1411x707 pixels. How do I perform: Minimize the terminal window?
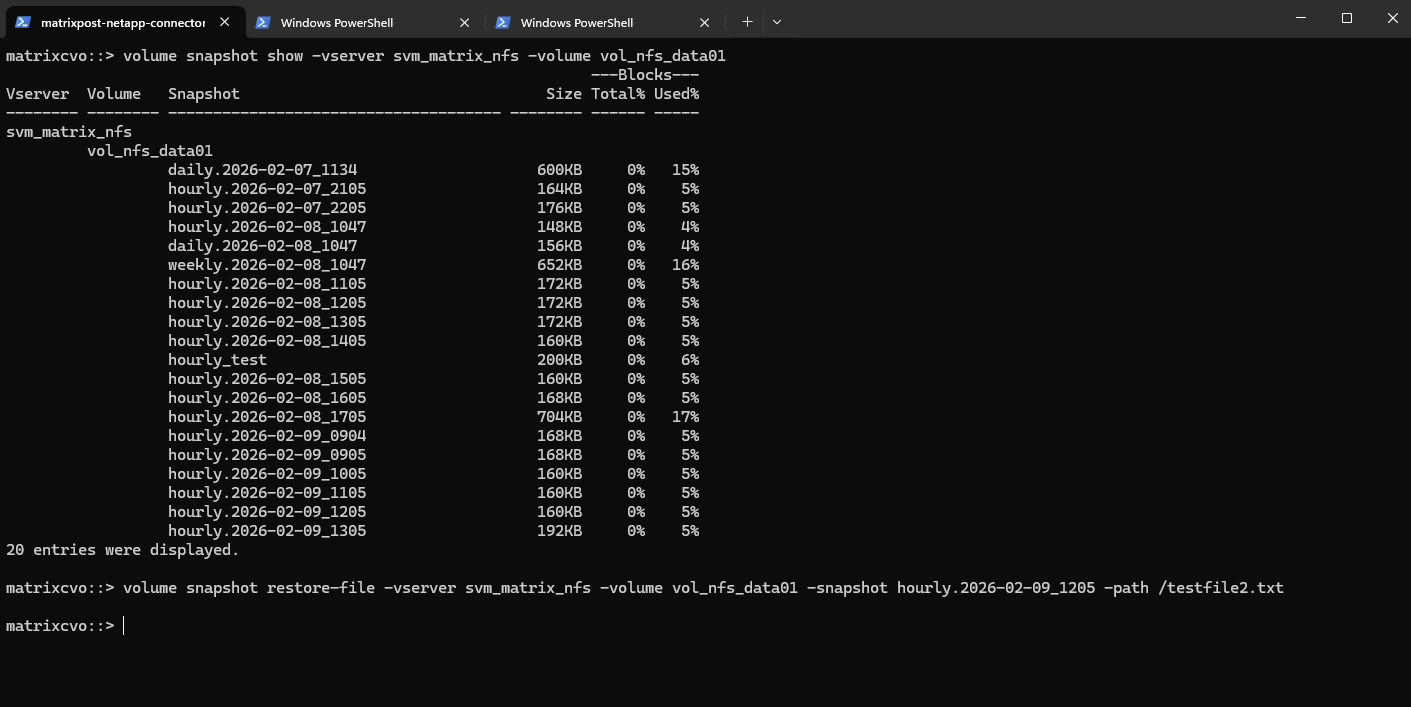(1301, 18)
